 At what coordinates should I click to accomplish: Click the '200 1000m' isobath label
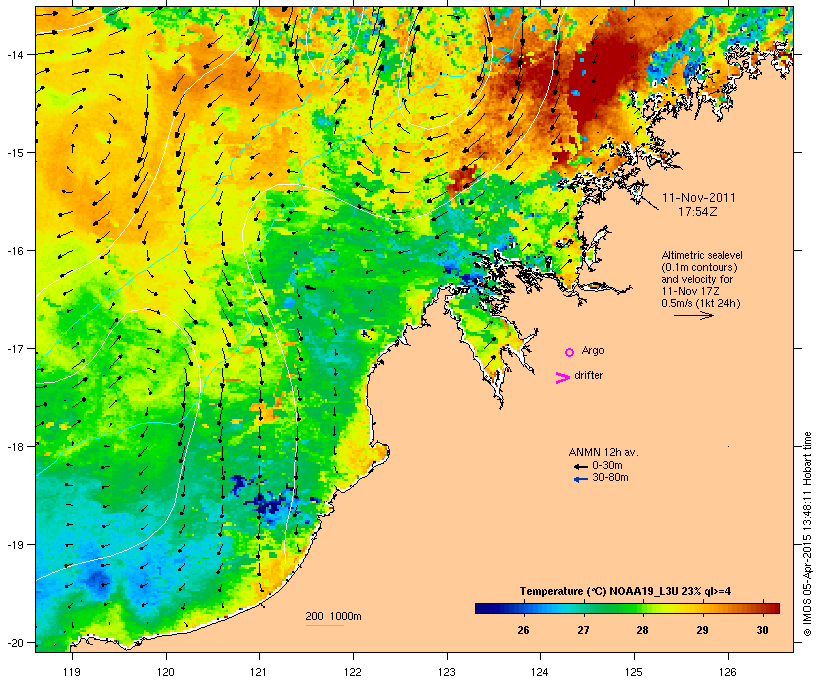(333, 616)
